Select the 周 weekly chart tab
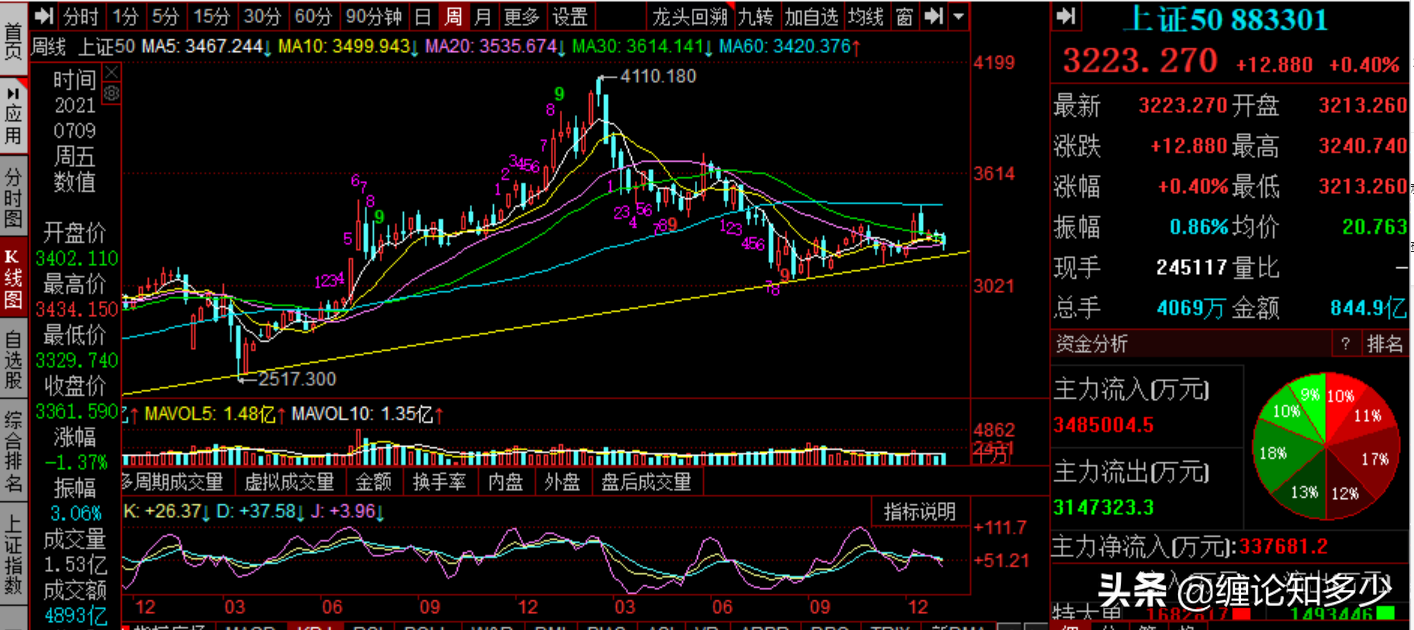Image resolution: width=1414 pixels, height=630 pixels. pyautogui.click(x=454, y=16)
